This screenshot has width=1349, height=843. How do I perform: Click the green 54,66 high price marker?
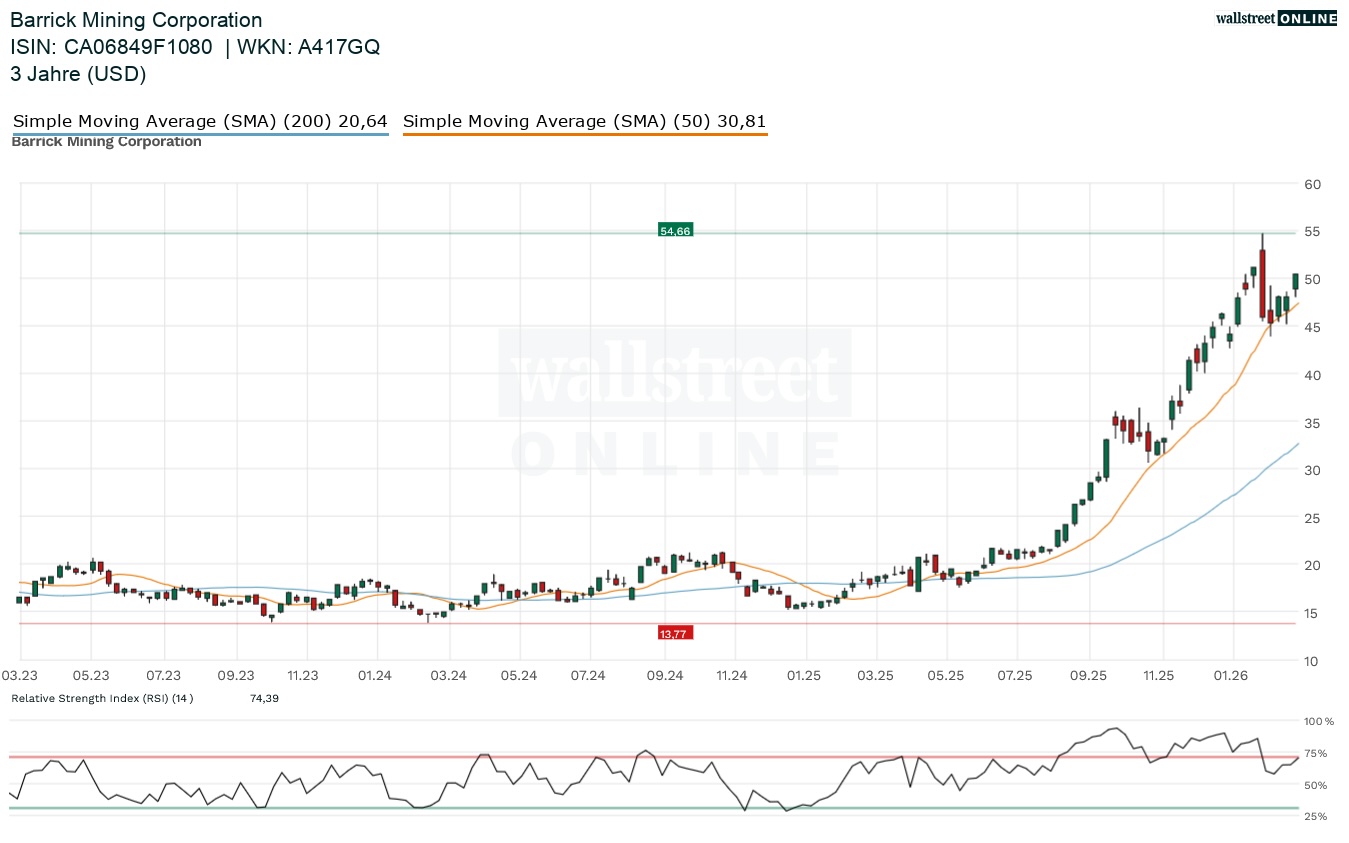tap(675, 231)
